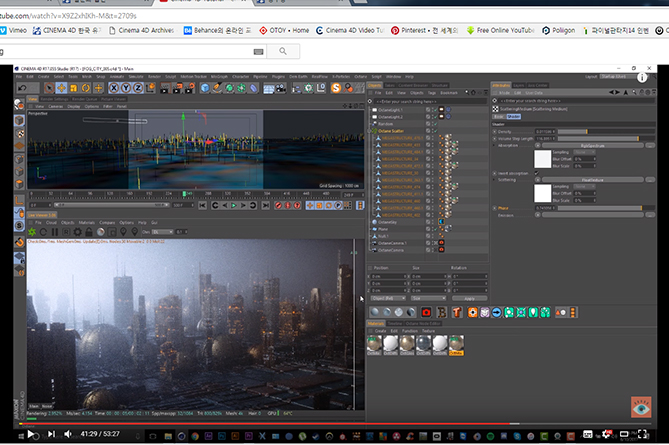Select the highlighted OctMix material thumbnail
Image resolution: width=669 pixels, height=445 pixels.
pyautogui.click(x=456, y=345)
